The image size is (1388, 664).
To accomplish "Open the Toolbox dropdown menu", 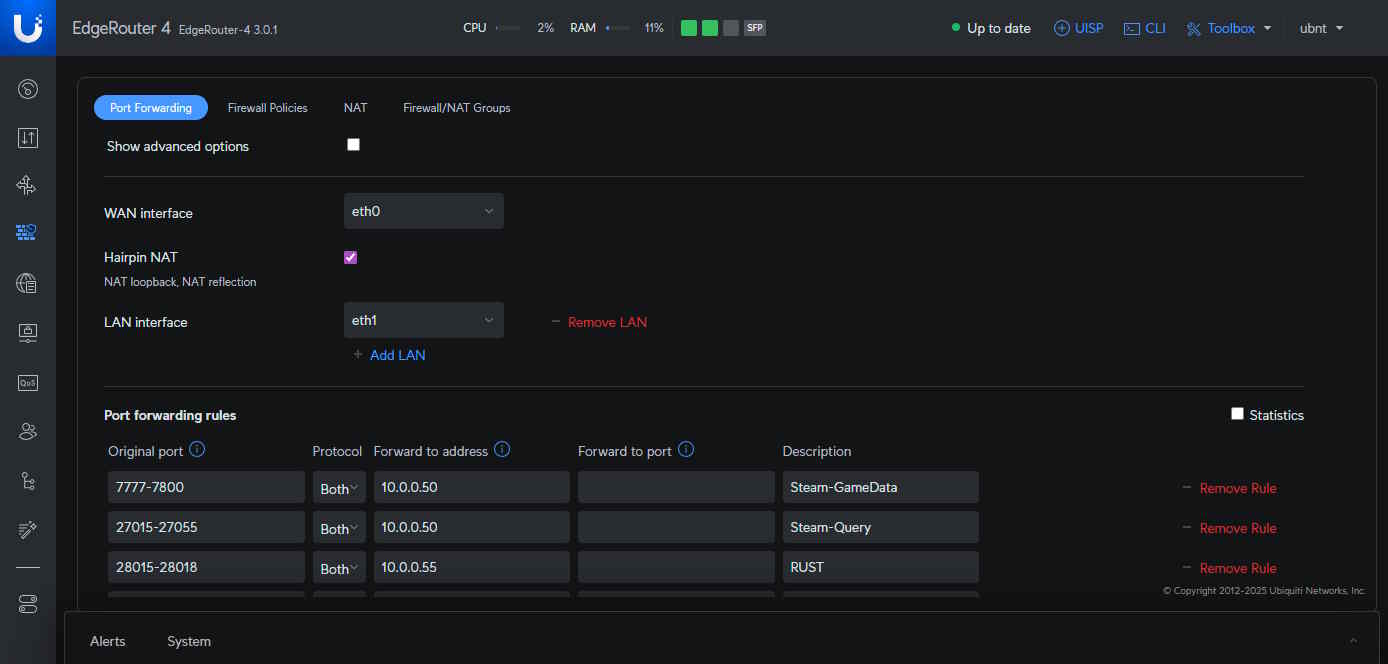I will tap(1229, 28).
